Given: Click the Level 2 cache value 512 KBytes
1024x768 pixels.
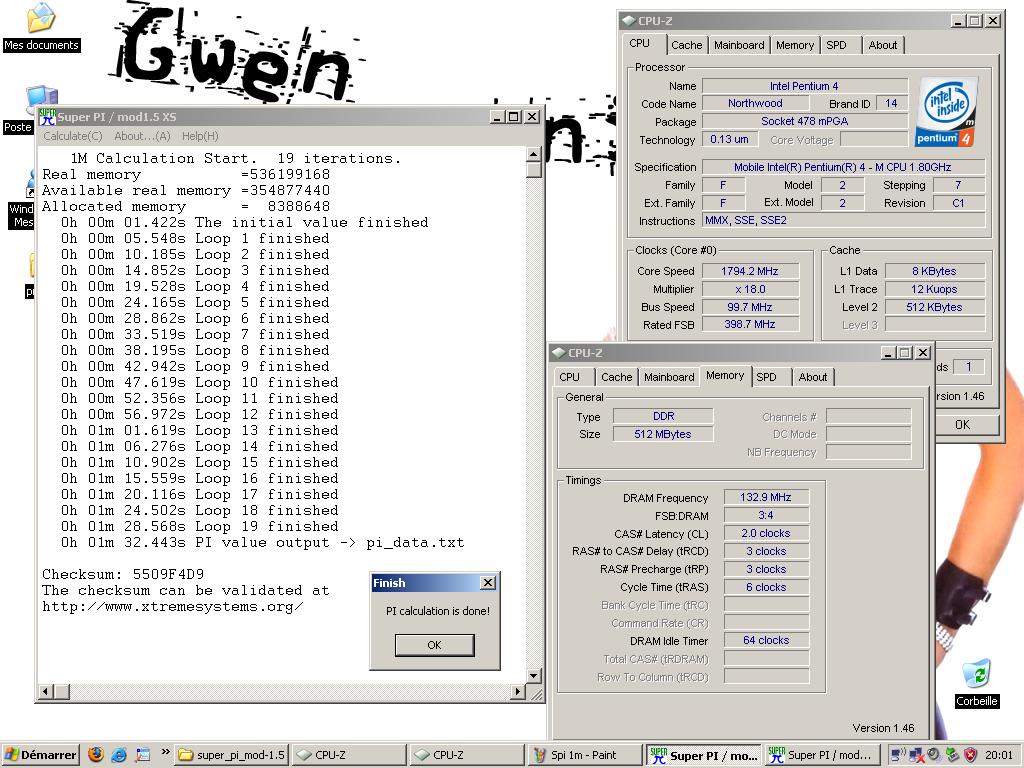Looking at the screenshot, I should click(x=934, y=307).
